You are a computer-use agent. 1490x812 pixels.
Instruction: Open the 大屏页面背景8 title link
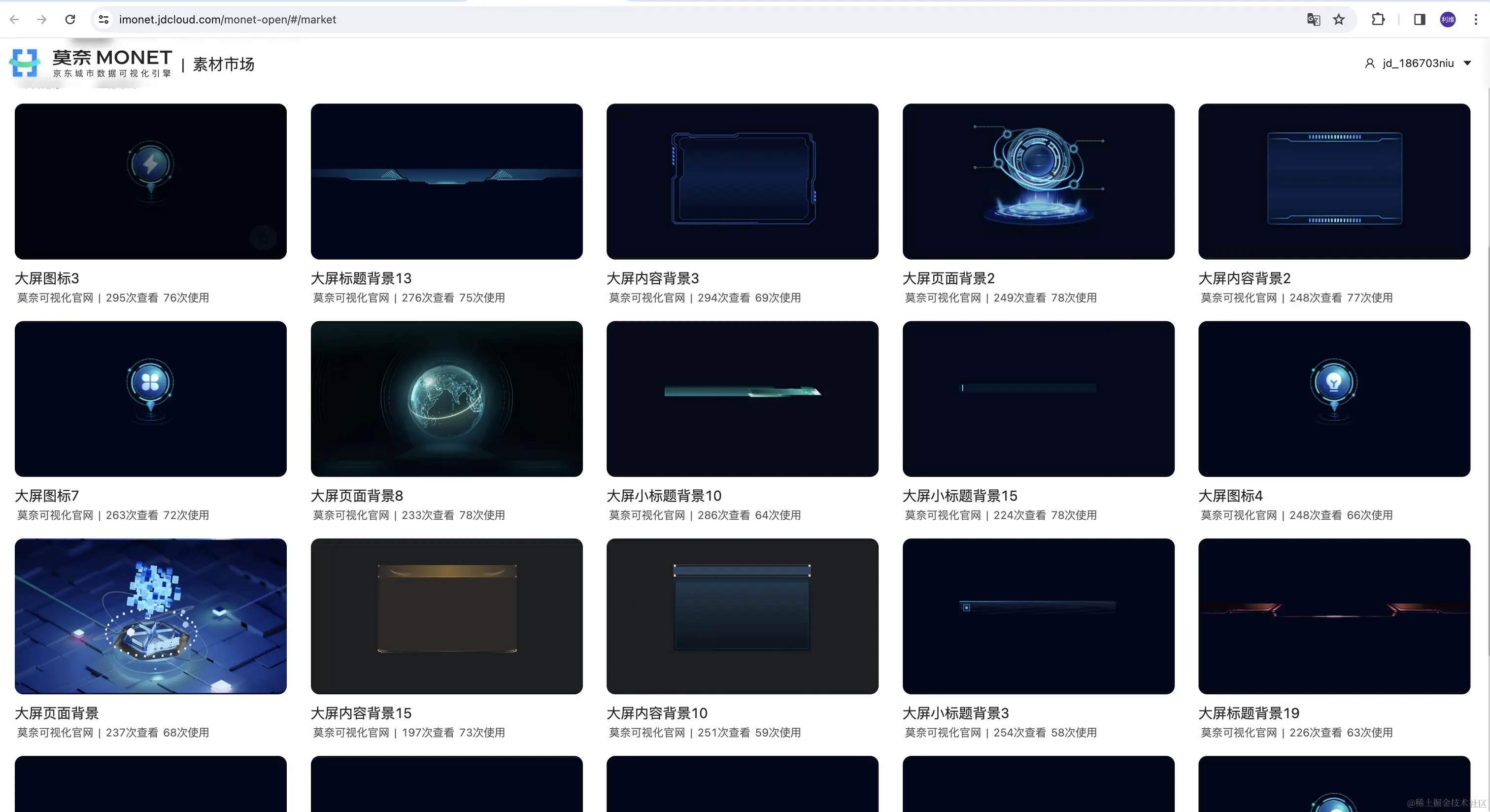coord(356,496)
